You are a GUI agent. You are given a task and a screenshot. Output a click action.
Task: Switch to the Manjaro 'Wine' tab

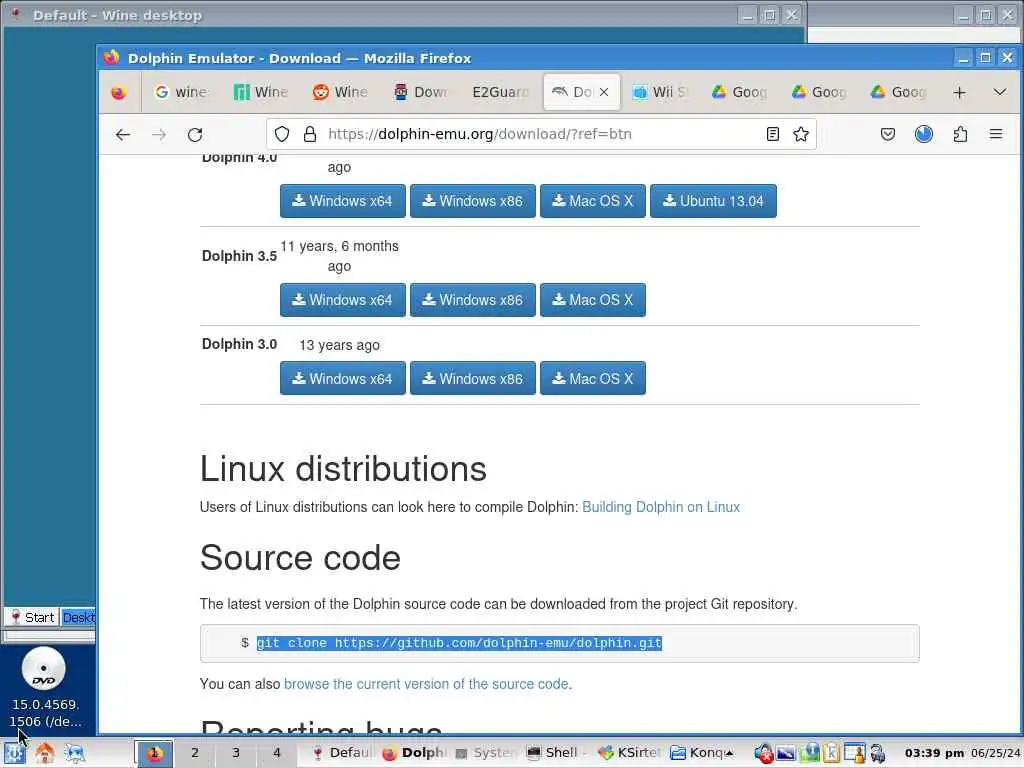[261, 93]
